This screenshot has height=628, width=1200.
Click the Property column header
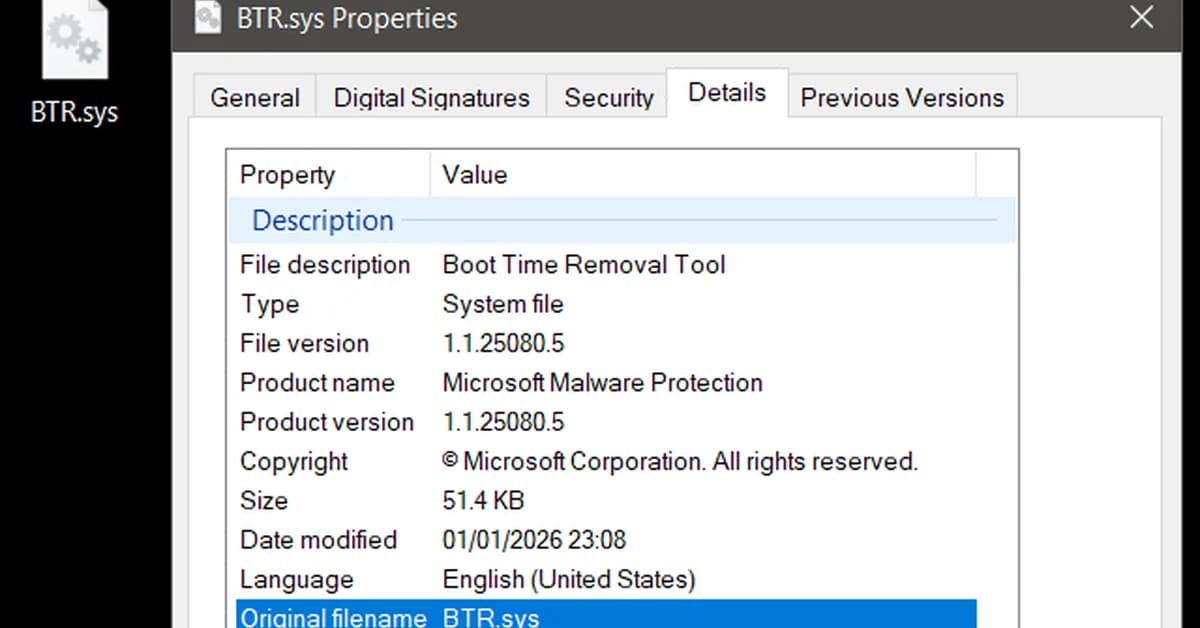pos(329,175)
